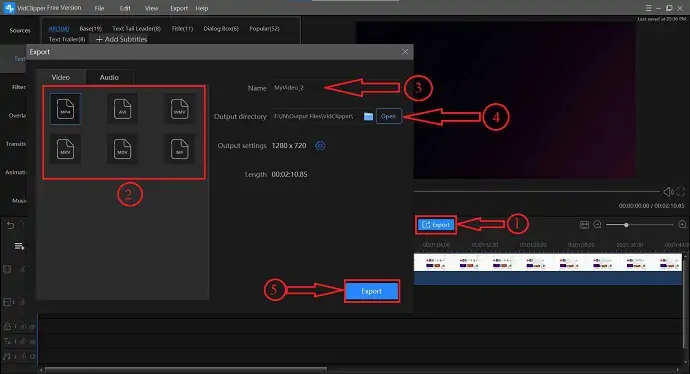Screen dimensions: 690x374
Task: Click the toolbar Export button above timeline
Action: 436,225
